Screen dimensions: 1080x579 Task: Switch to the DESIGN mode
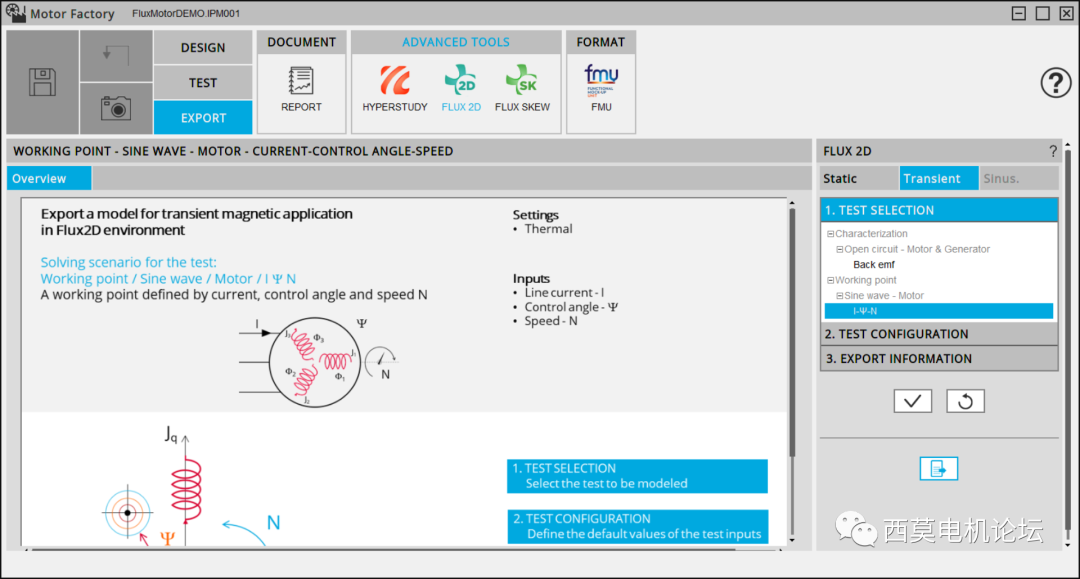[203, 48]
